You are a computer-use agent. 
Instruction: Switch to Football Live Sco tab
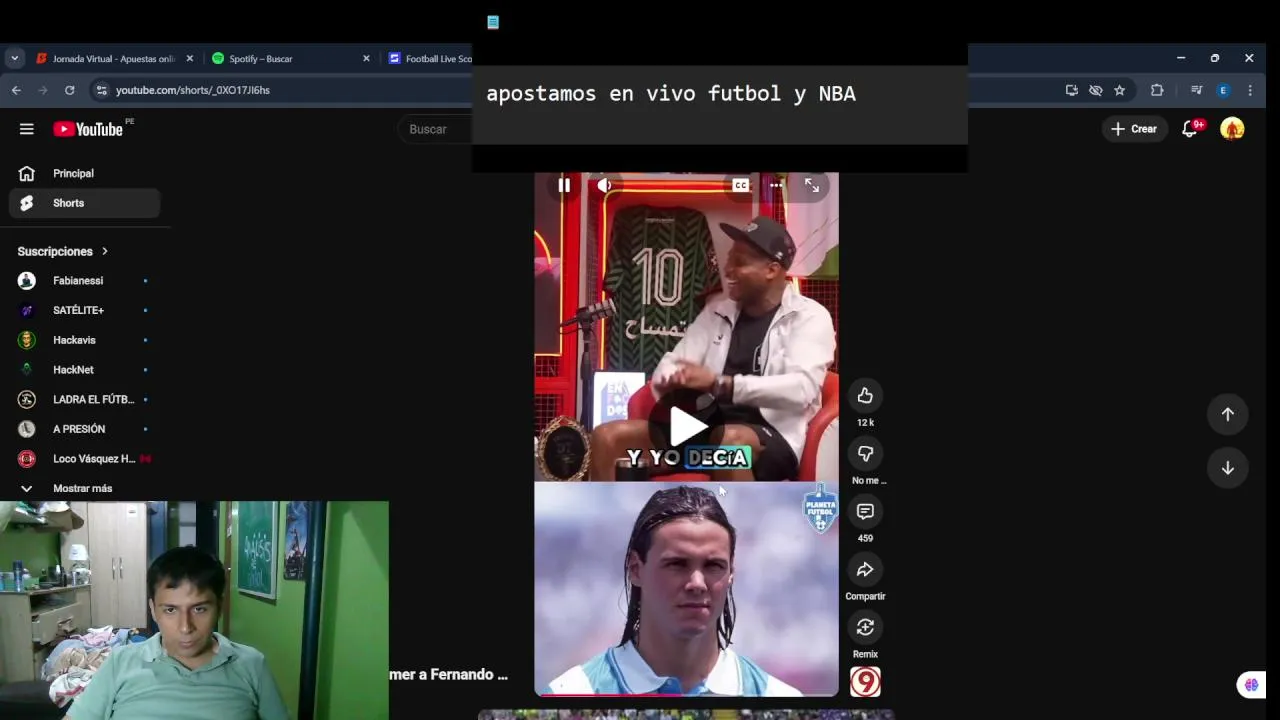pos(430,59)
